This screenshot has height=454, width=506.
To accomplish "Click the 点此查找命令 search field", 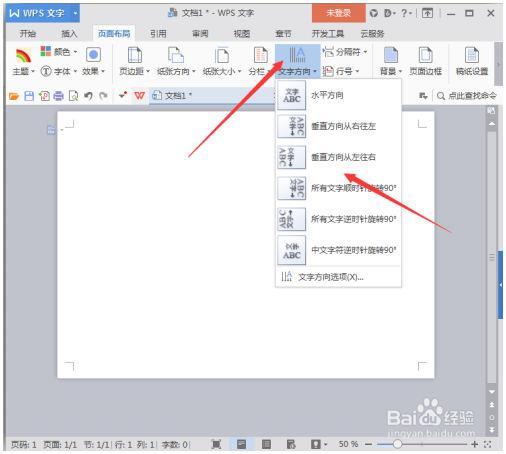I will point(467,96).
